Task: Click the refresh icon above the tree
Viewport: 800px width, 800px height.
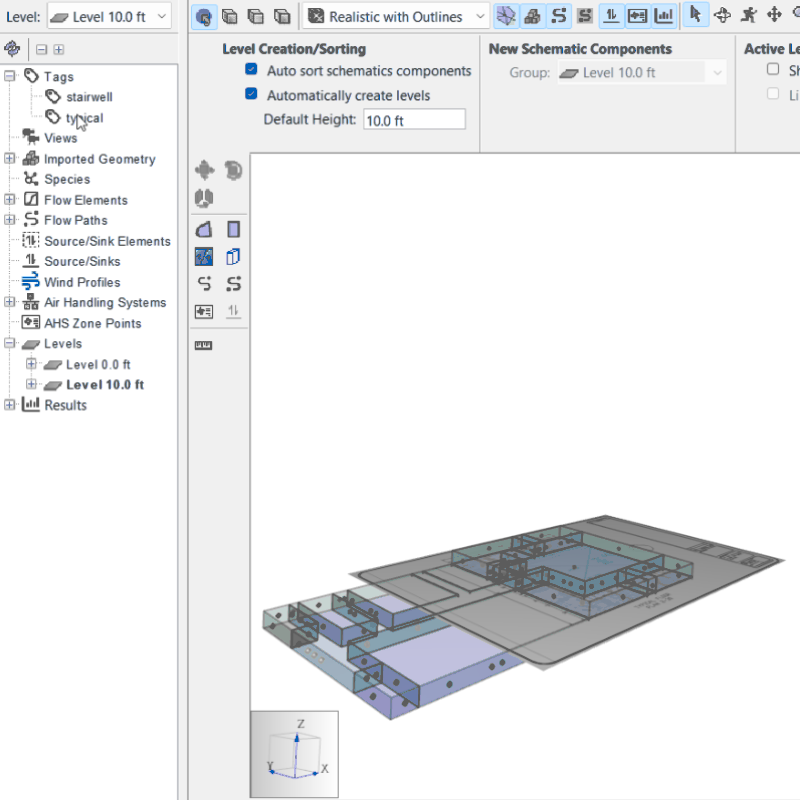Action: point(12,49)
